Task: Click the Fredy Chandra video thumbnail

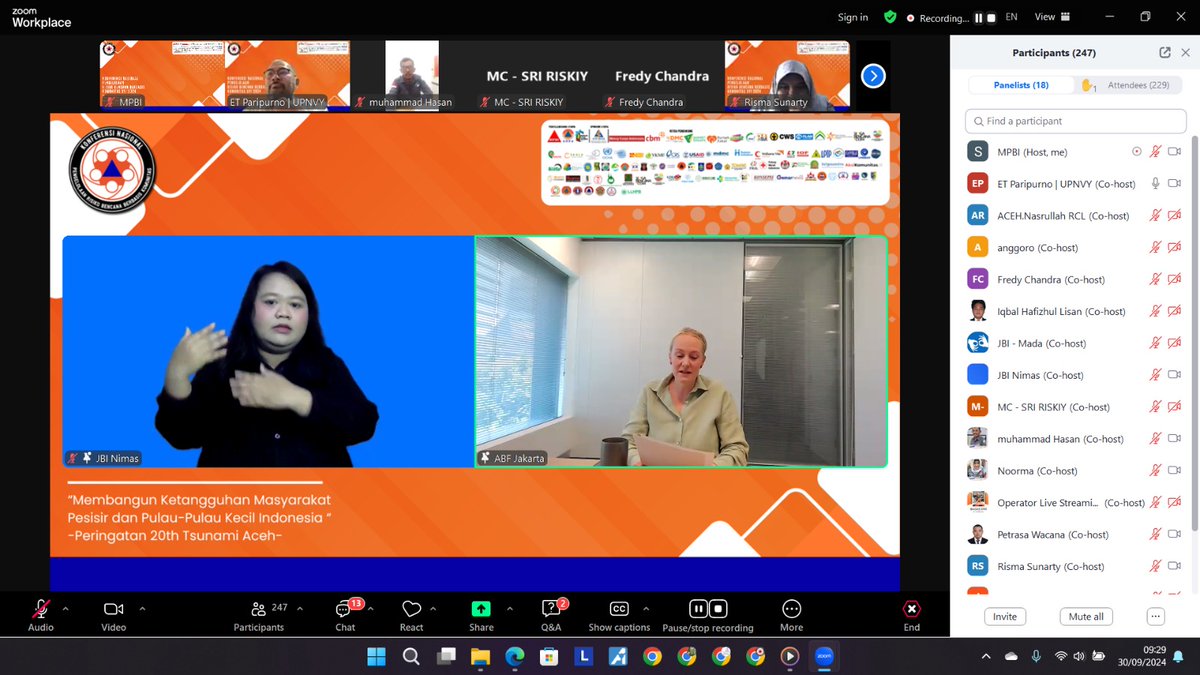Action: click(662, 75)
